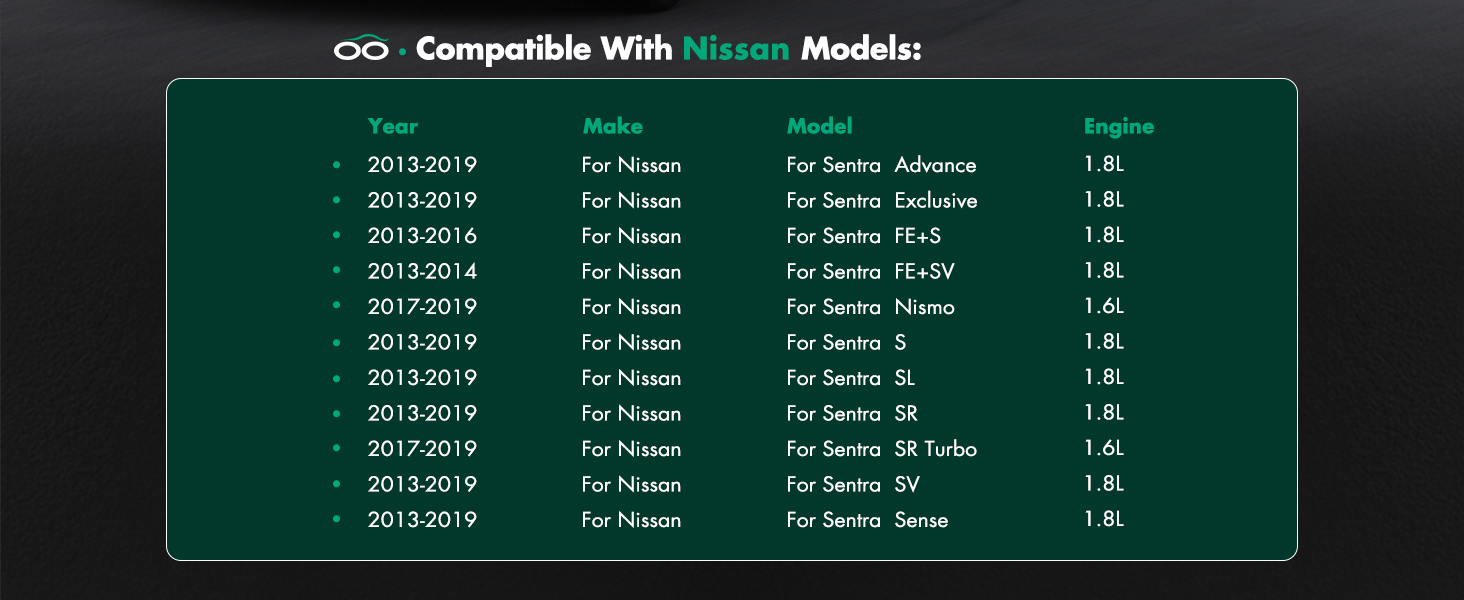Image resolution: width=1464 pixels, height=600 pixels.
Task: Click the For Sentra FE+SV model entry
Action: click(x=871, y=271)
